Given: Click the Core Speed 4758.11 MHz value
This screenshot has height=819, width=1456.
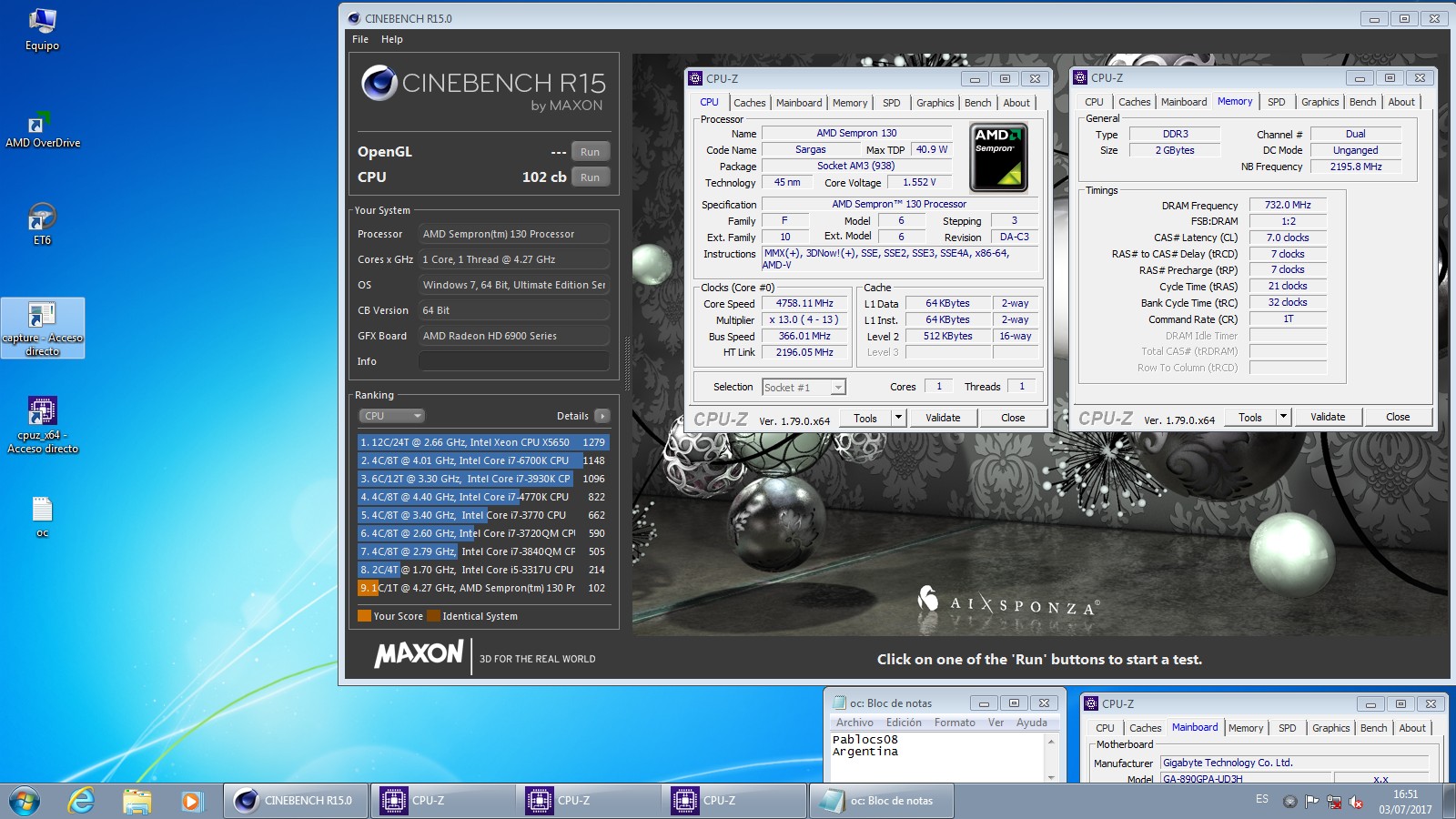Looking at the screenshot, I should [804, 304].
